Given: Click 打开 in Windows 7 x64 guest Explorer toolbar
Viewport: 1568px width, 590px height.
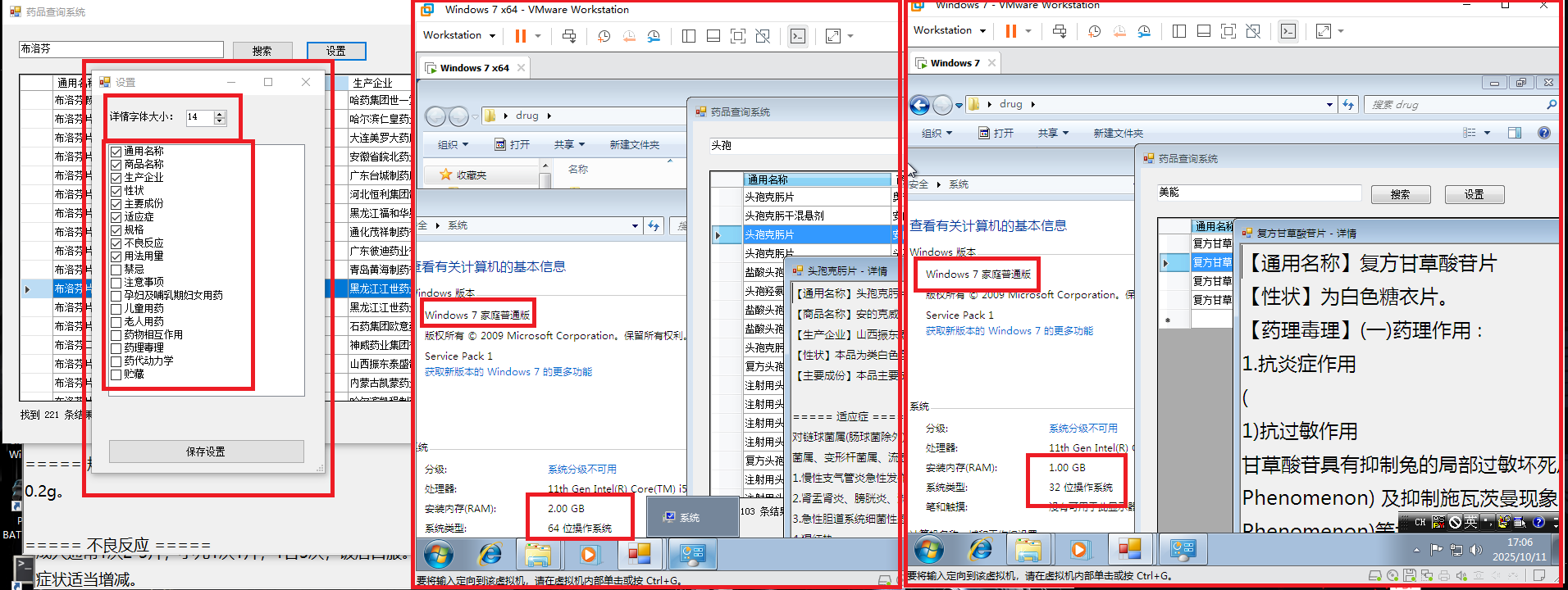Looking at the screenshot, I should (x=513, y=145).
